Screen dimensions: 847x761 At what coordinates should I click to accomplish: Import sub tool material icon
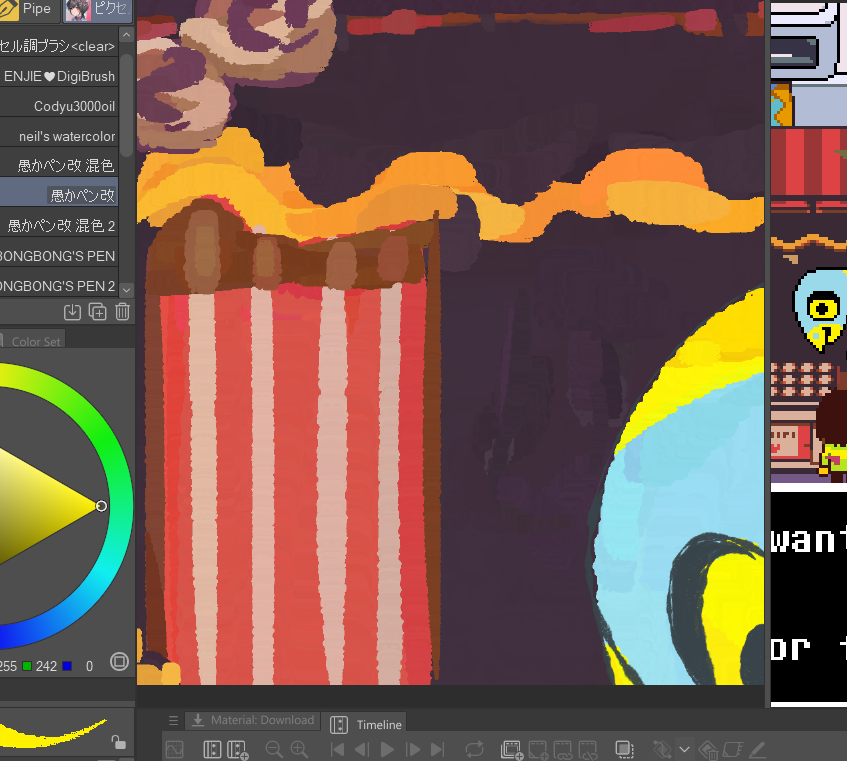[72, 312]
